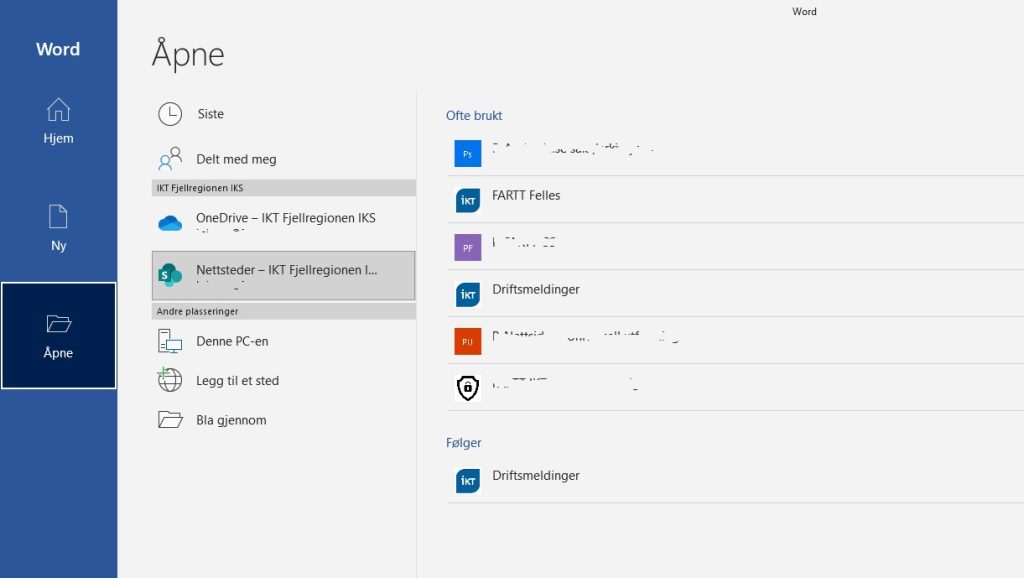1024x578 pixels.
Task: Click the globe icon to add a place
Action: point(170,380)
